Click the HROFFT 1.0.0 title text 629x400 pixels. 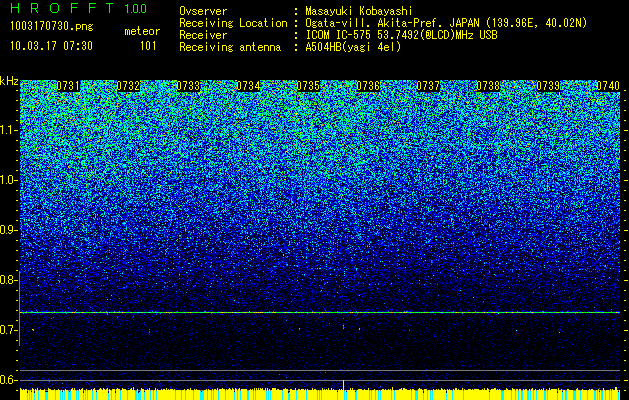[x=78, y=8]
